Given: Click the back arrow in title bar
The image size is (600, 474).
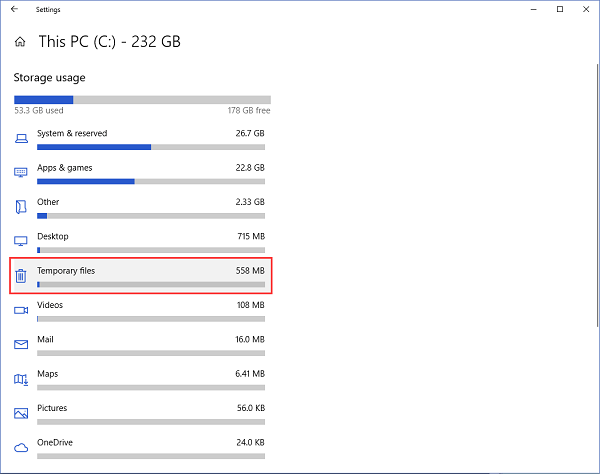Looking at the screenshot, I should pyautogui.click(x=13, y=9).
